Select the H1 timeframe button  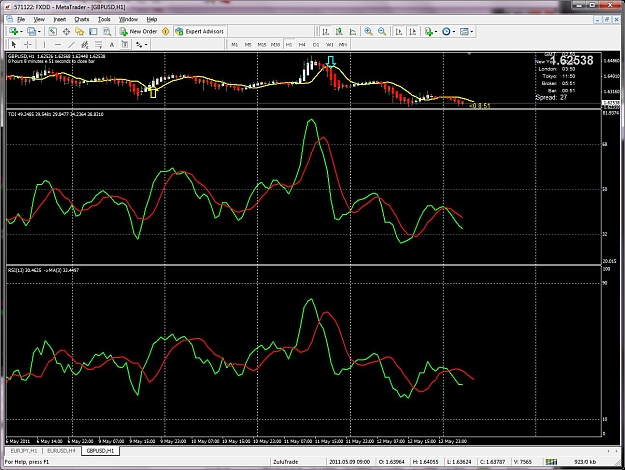(289, 45)
